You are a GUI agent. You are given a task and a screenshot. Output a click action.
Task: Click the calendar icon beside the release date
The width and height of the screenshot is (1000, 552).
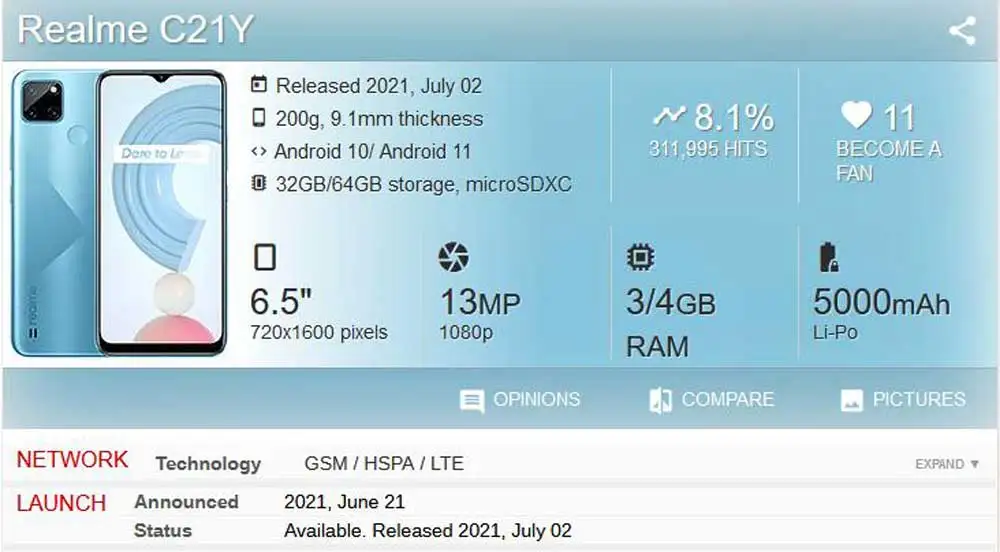click(x=258, y=84)
